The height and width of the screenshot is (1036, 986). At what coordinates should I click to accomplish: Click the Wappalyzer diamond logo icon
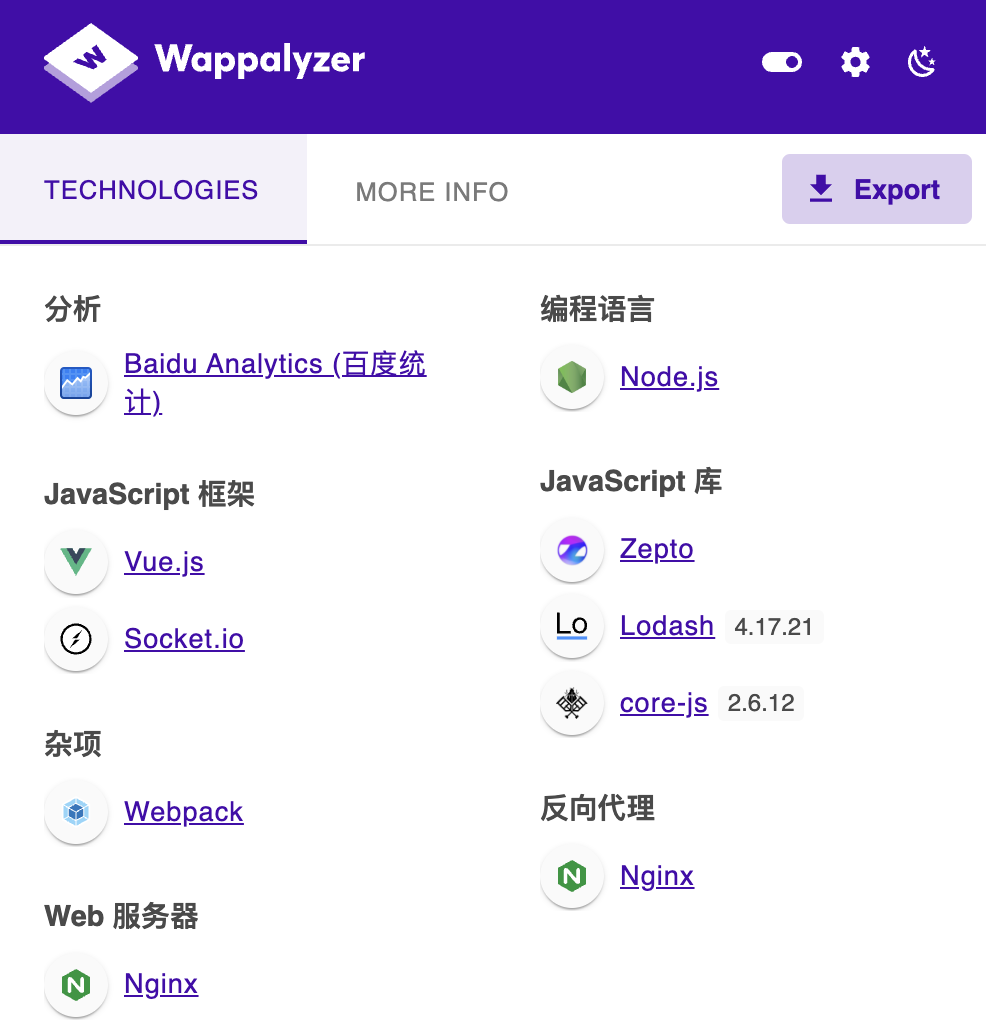pos(91,62)
